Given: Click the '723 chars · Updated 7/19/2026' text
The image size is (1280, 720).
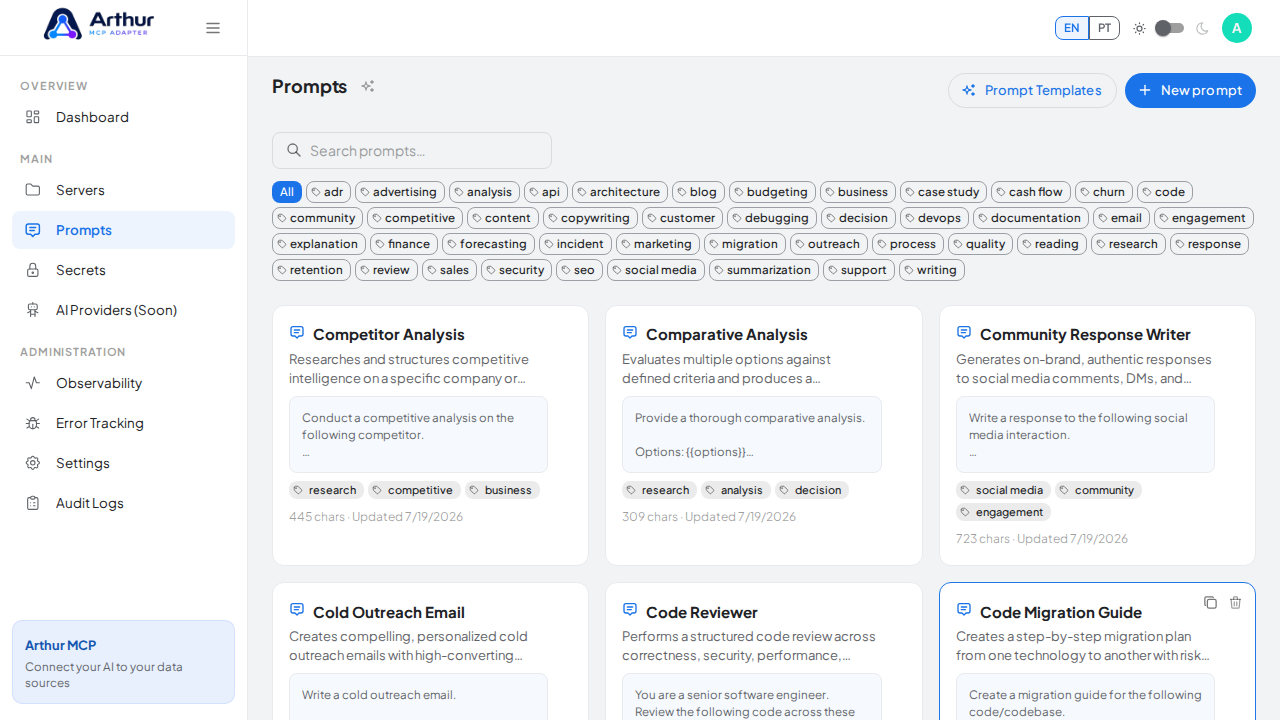Looking at the screenshot, I should tap(1042, 539).
